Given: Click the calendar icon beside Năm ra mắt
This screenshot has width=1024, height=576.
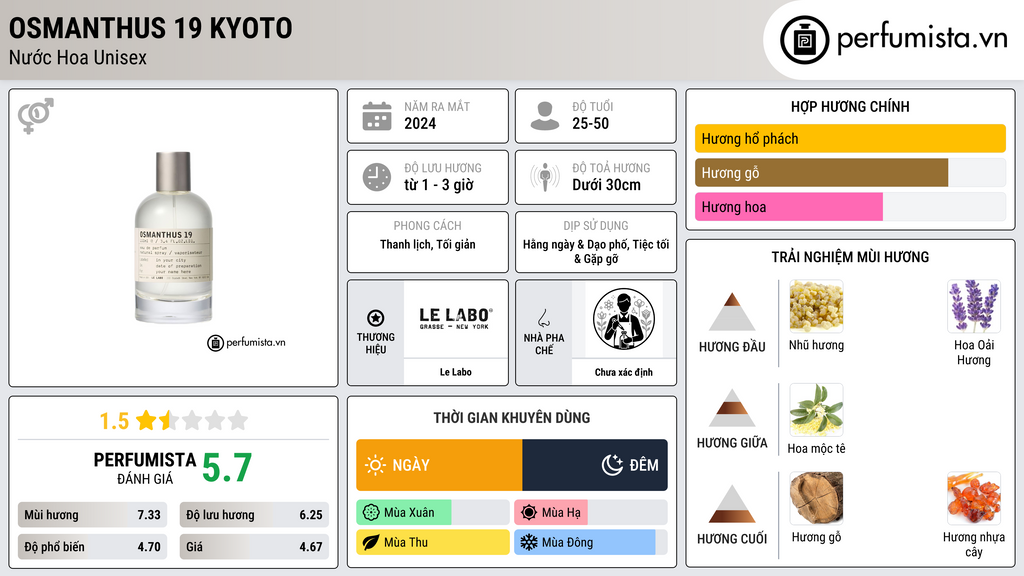Looking at the screenshot, I should (x=377, y=116).
